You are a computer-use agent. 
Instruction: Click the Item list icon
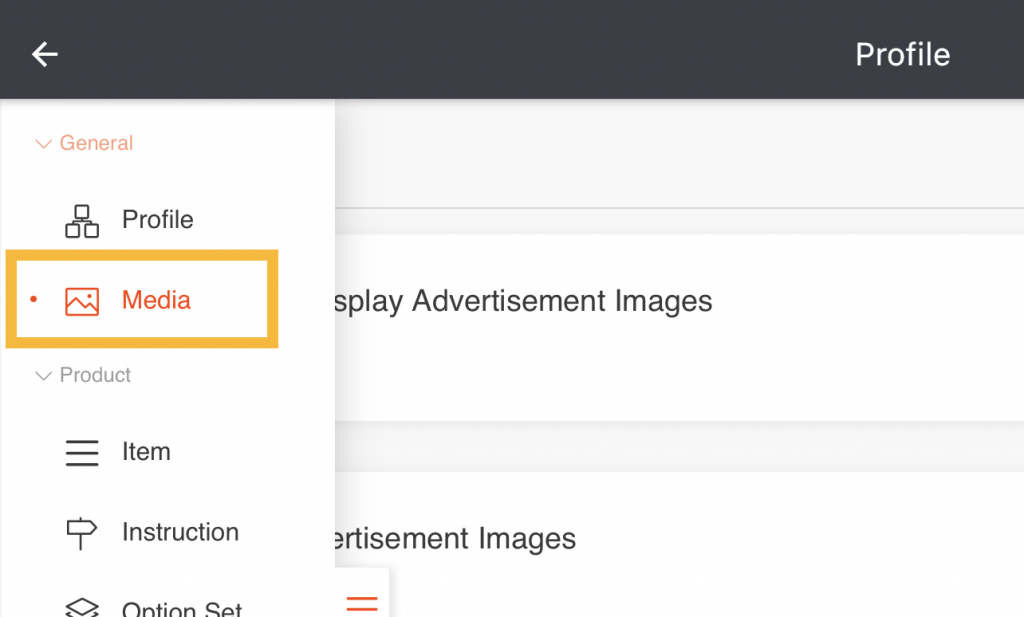tap(82, 453)
